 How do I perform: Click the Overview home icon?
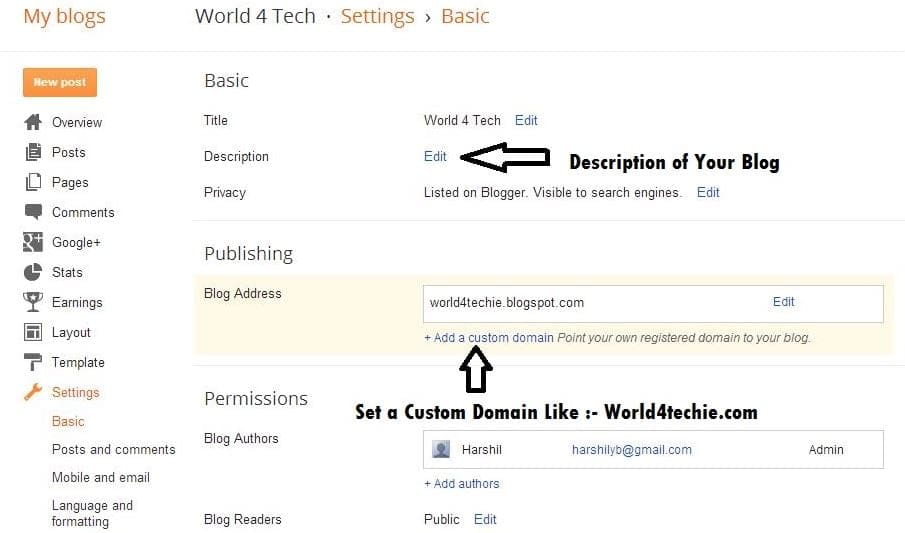(33, 122)
